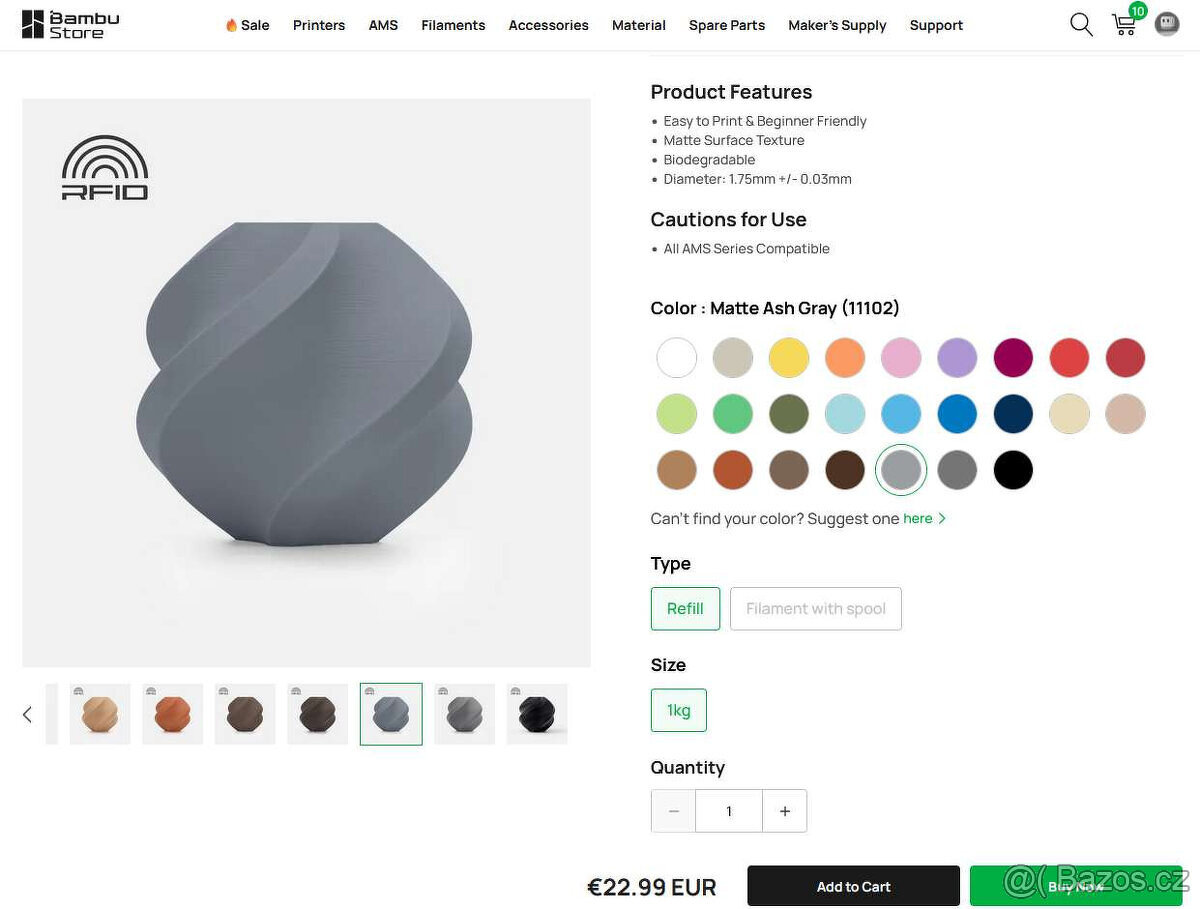Select Filament with spool type
Screen dimensions: 1200x909
816,608
